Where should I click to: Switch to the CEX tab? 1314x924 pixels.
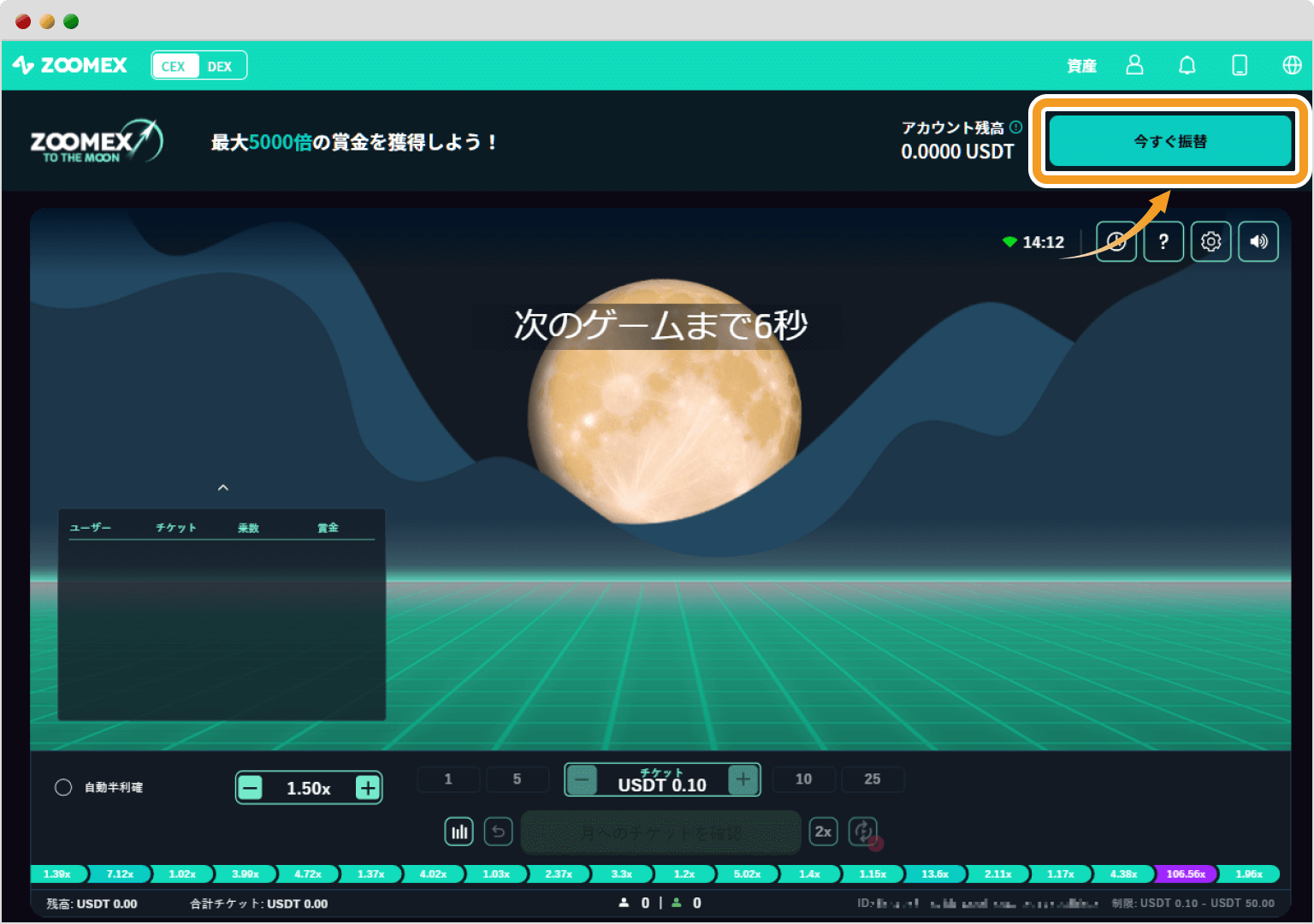click(175, 65)
